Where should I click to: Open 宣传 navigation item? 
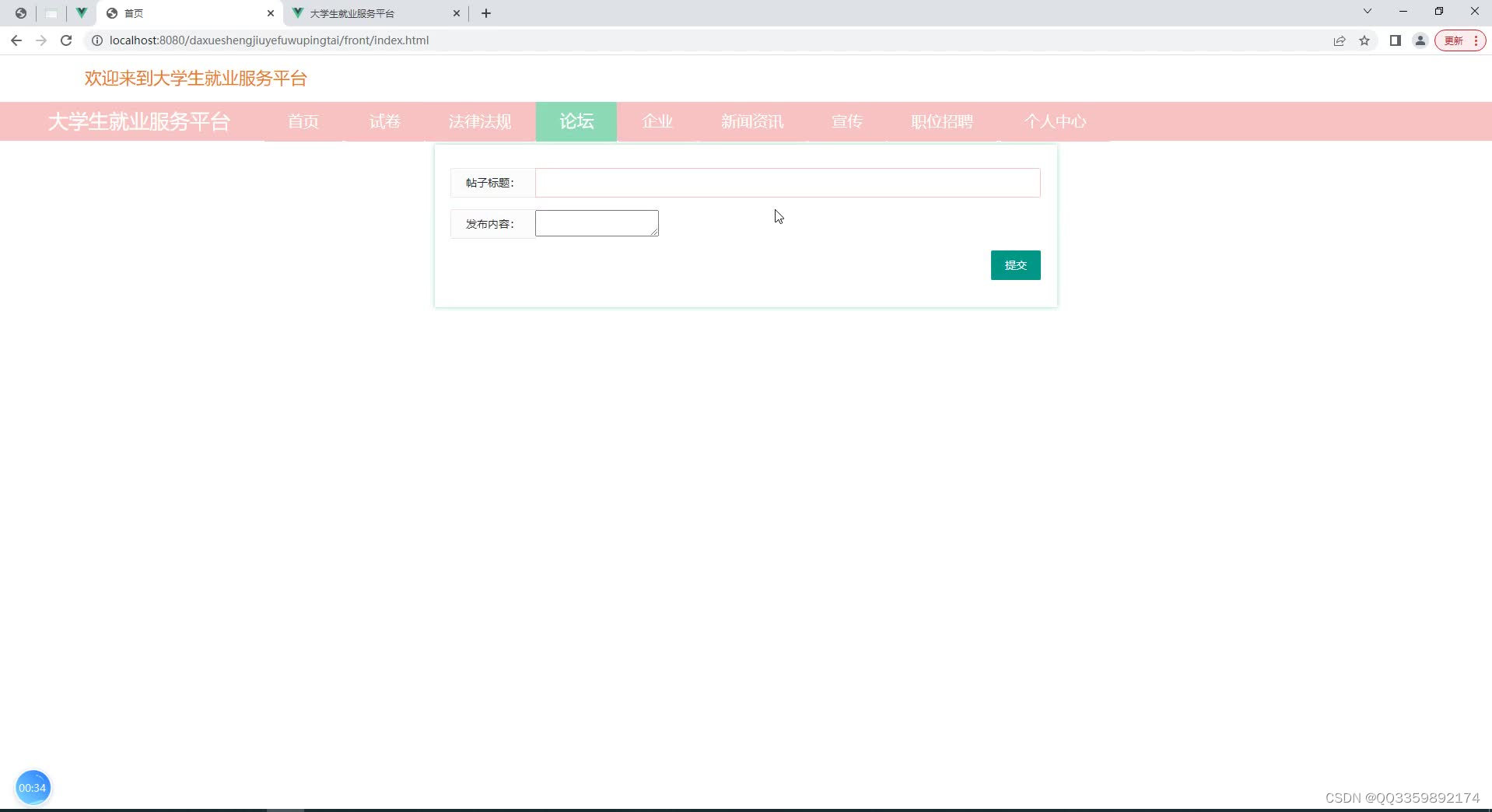click(x=847, y=121)
